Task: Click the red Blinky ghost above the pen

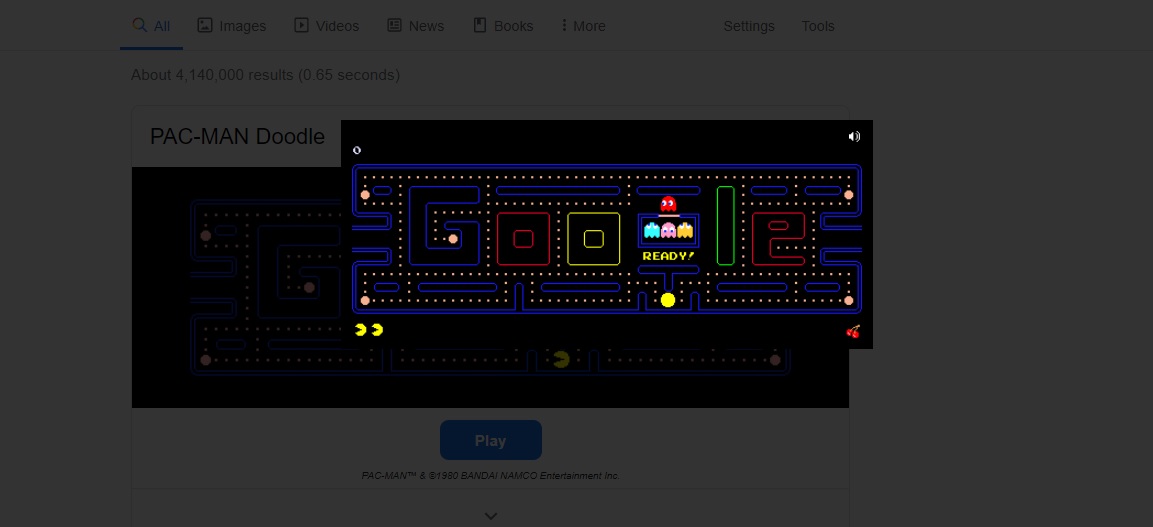Action: point(668,205)
